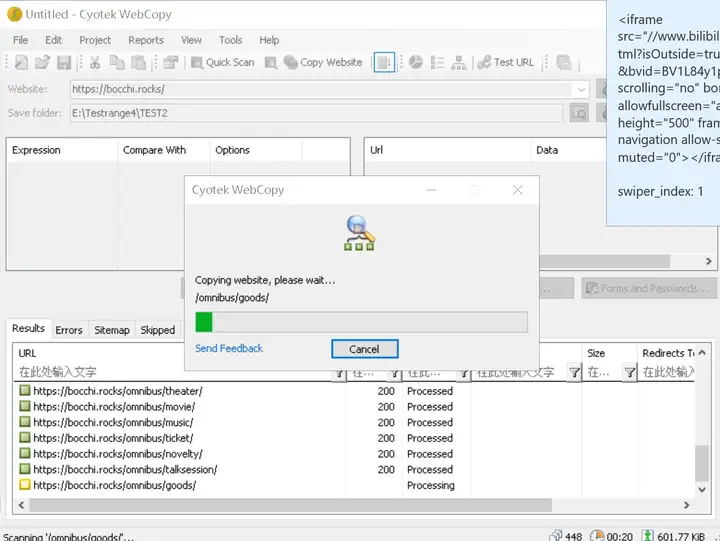Click the Copy Website toolbar button
720x541 pixels.
click(323, 62)
